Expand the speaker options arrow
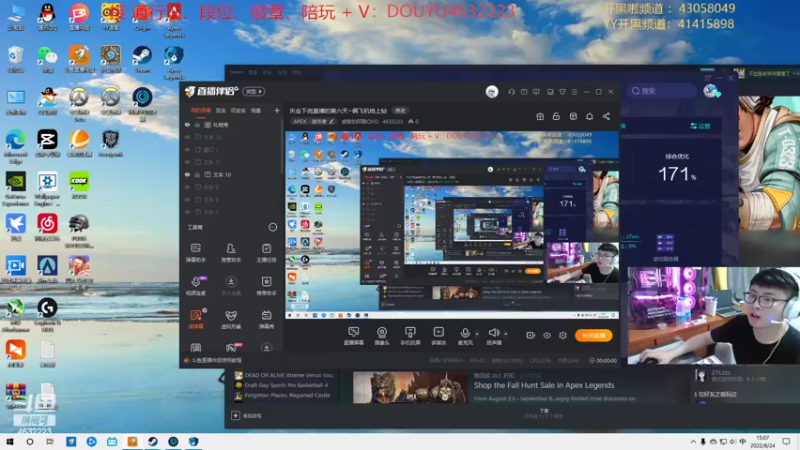 click(506, 334)
